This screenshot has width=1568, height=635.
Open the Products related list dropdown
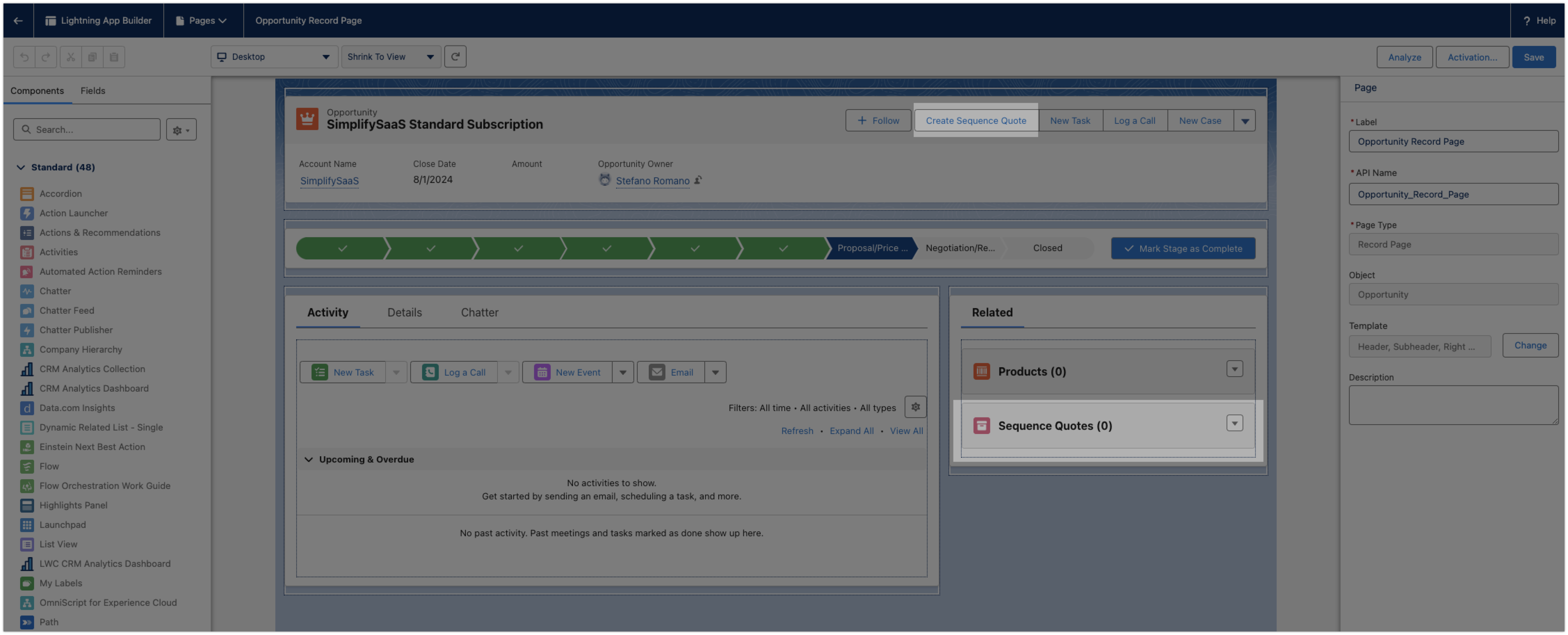coord(1235,369)
